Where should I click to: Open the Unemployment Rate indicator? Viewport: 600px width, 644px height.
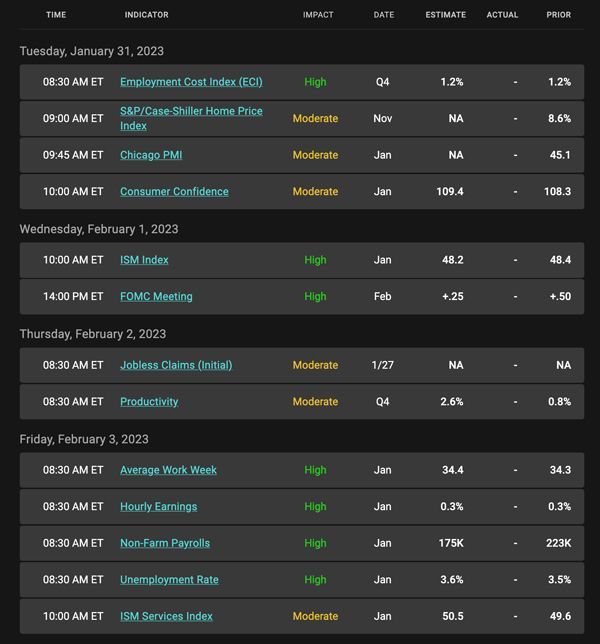(x=169, y=580)
